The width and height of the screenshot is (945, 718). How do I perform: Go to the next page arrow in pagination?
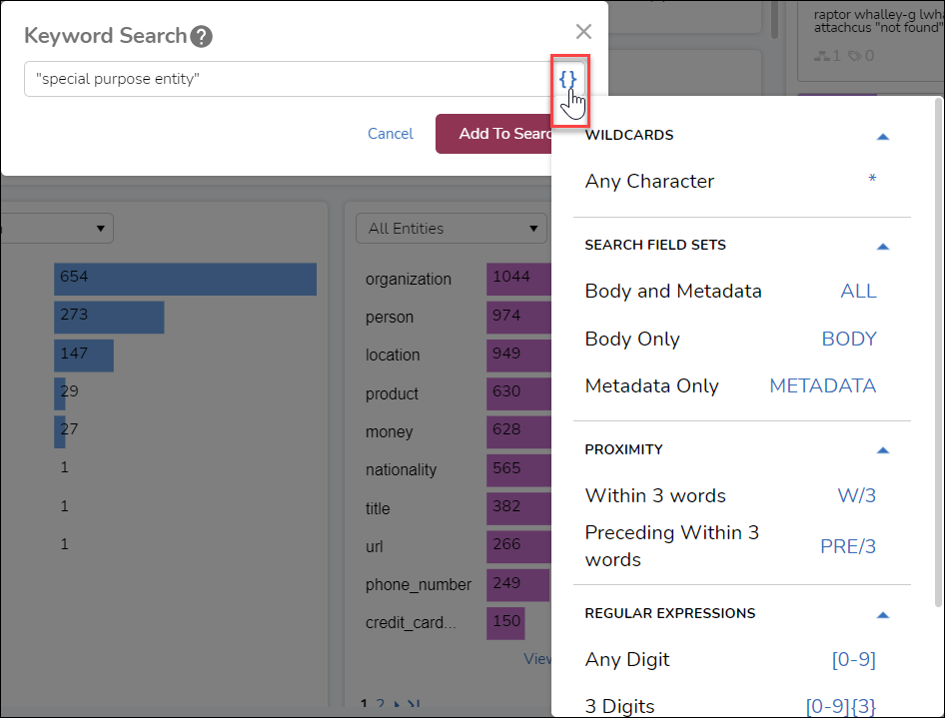point(397,705)
